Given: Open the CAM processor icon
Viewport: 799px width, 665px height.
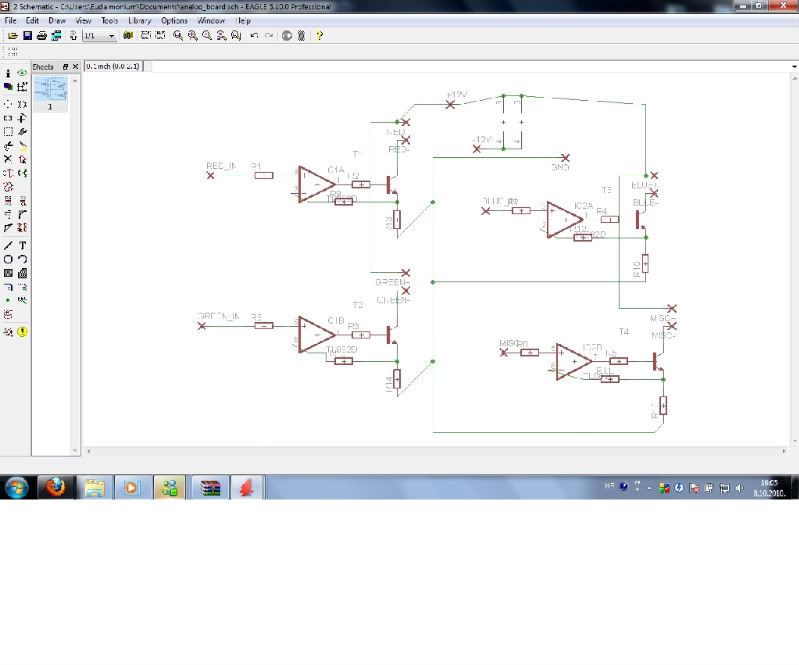Looking at the screenshot, I should click(57, 36).
